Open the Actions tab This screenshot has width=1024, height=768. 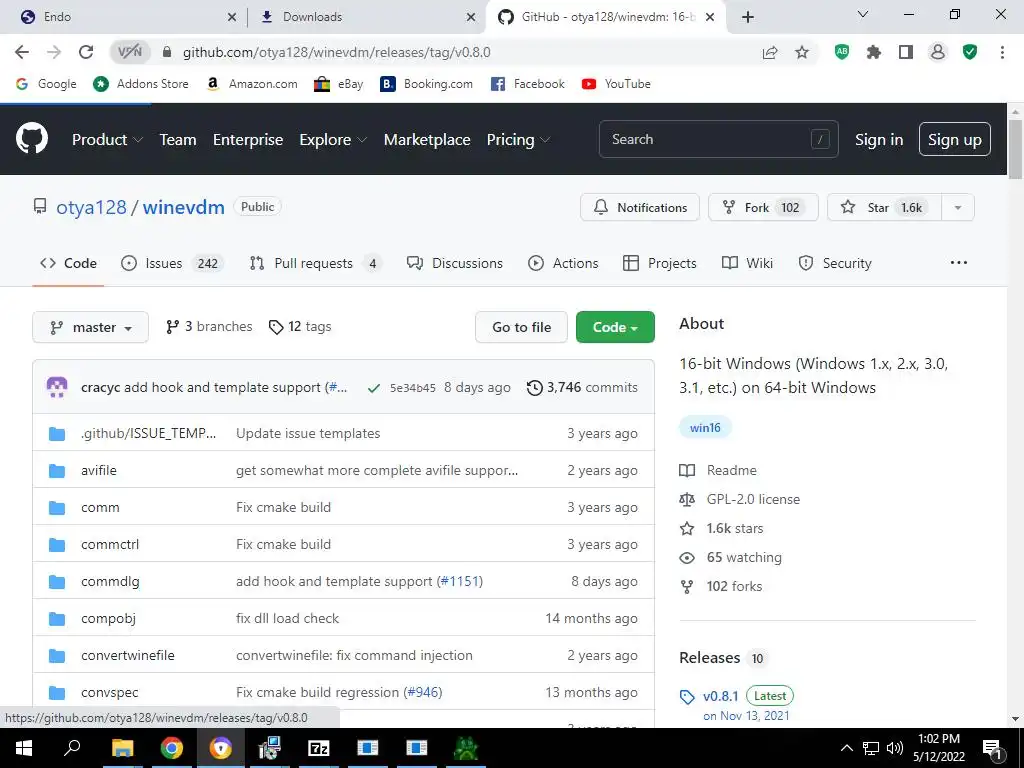point(563,263)
